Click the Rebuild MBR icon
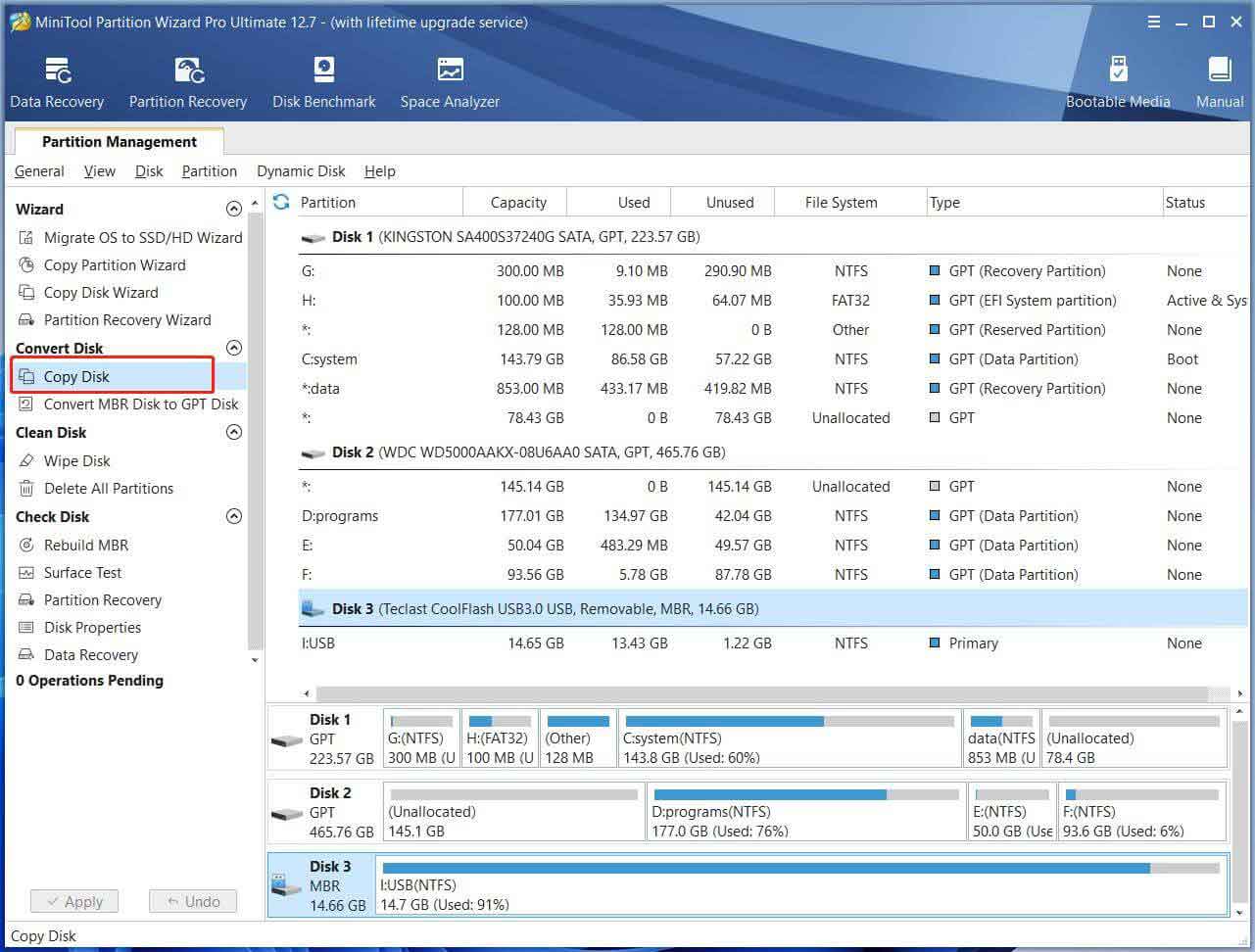Viewport: 1255px width, 952px height. [26, 545]
